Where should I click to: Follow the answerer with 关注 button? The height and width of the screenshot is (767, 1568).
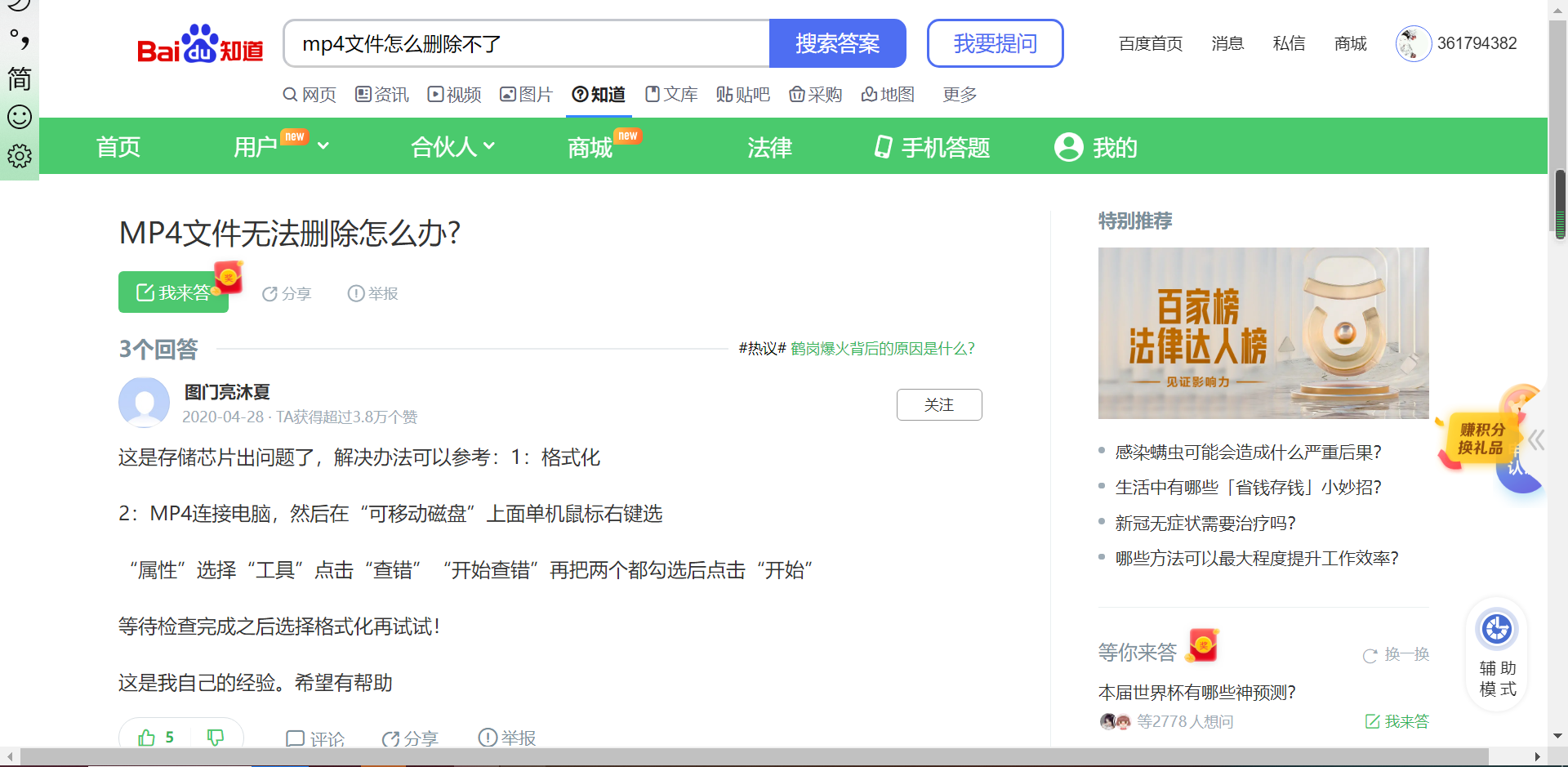coord(939,405)
